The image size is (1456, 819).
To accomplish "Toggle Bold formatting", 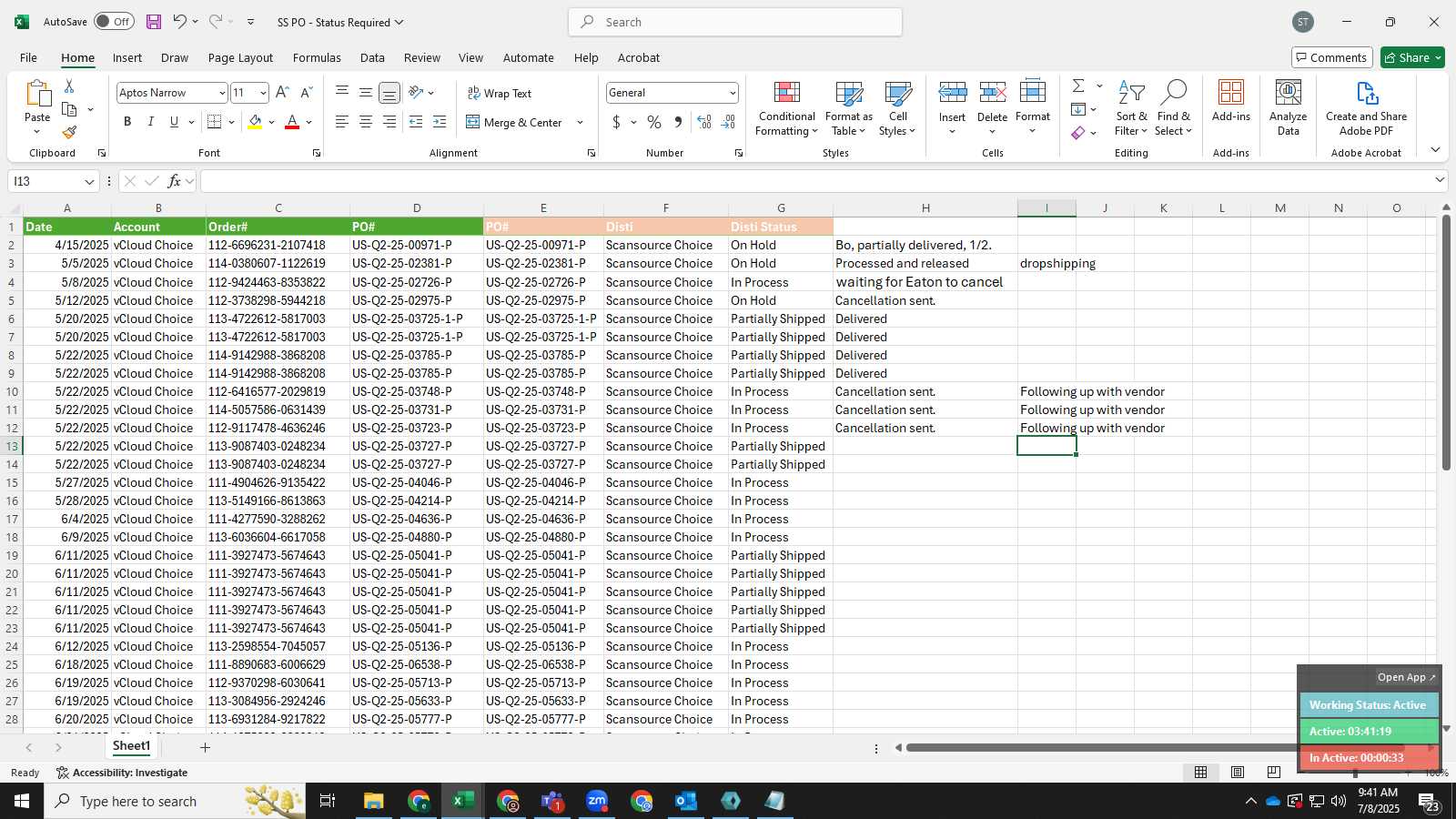I will [127, 122].
